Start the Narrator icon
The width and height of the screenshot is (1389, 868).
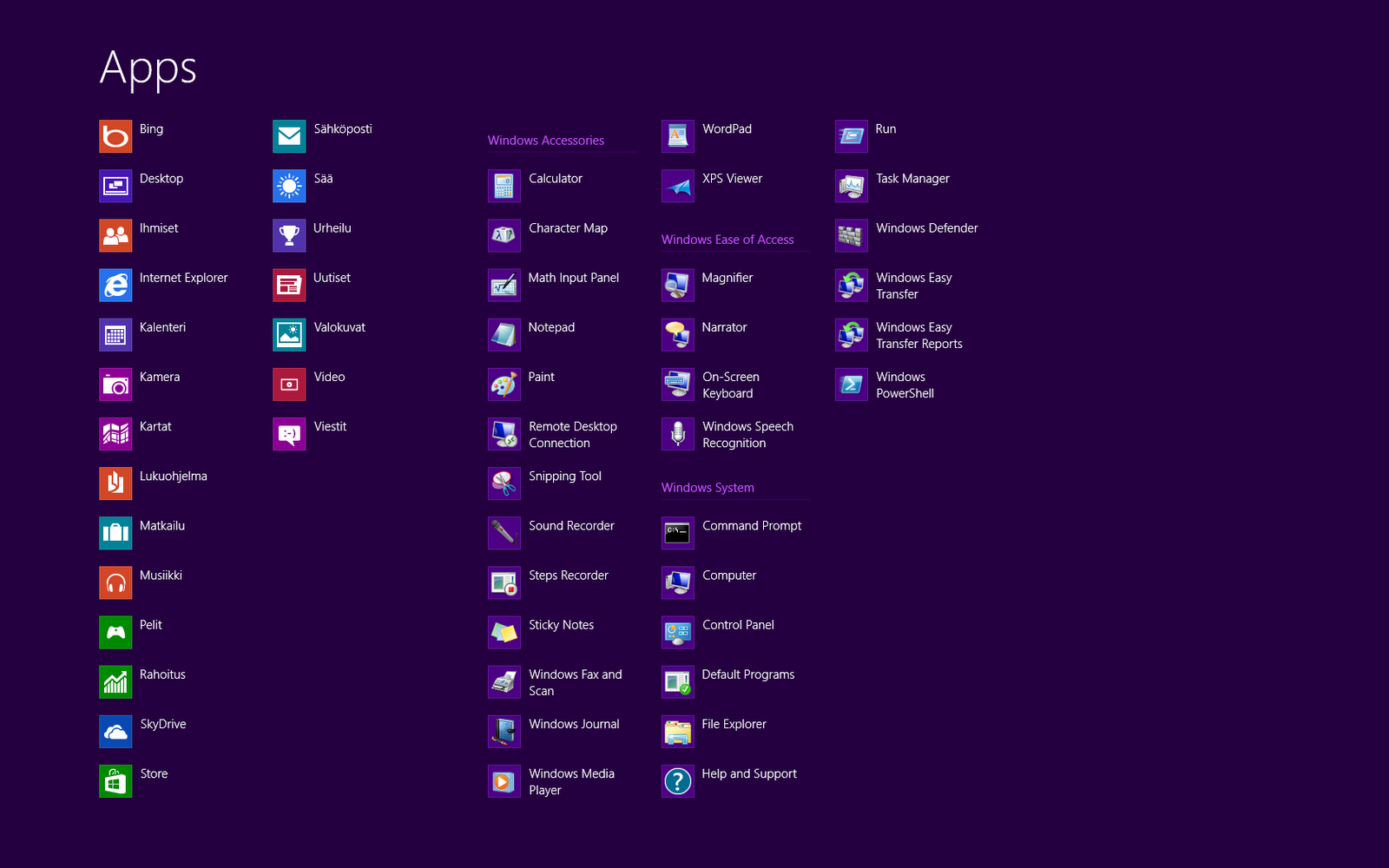coord(678,334)
